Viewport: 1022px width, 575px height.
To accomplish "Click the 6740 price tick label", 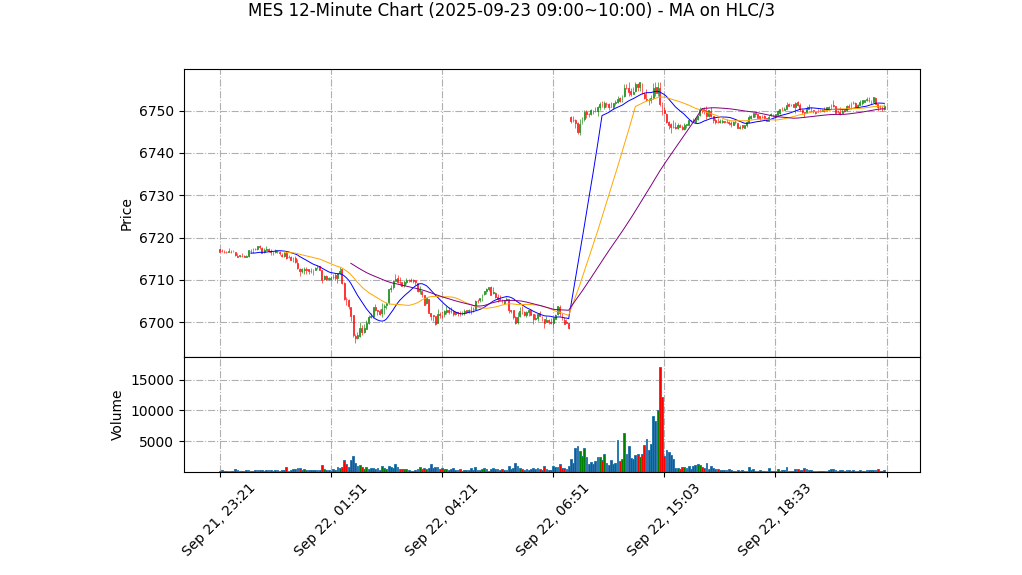I will (x=156, y=154).
